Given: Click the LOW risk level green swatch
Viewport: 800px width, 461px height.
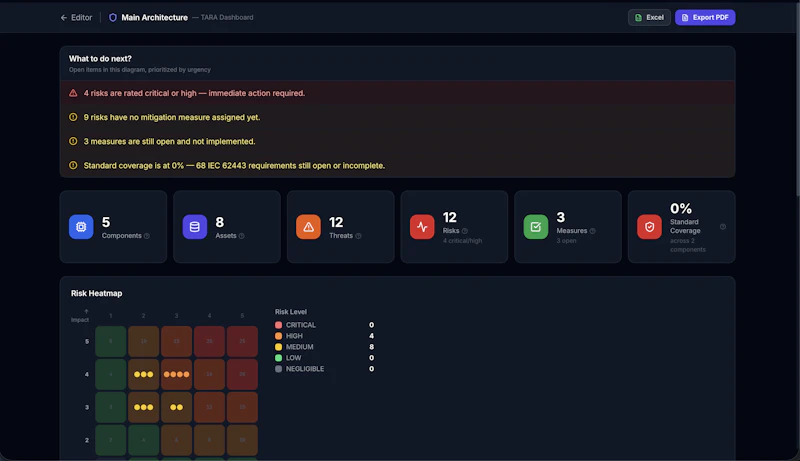Looking at the screenshot, I should click(279, 357).
